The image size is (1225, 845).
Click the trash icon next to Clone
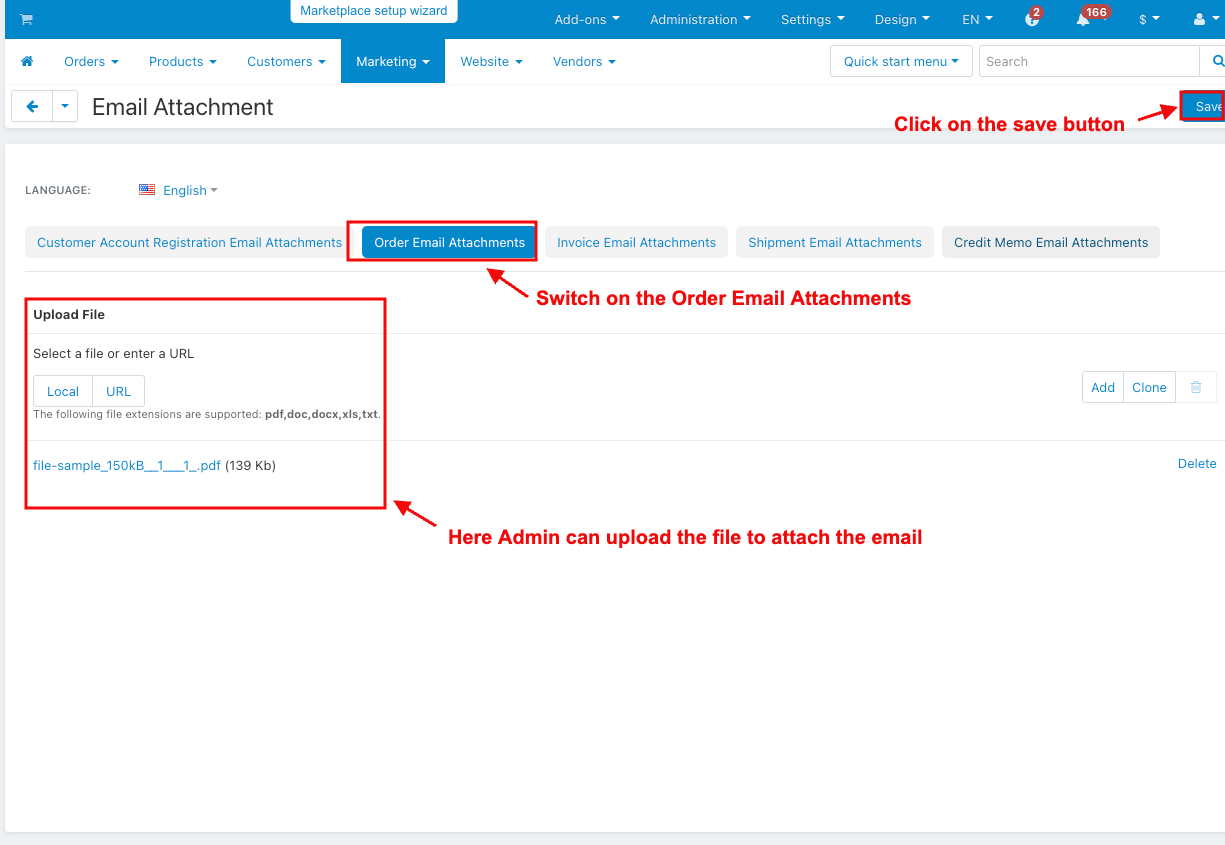click(1196, 388)
